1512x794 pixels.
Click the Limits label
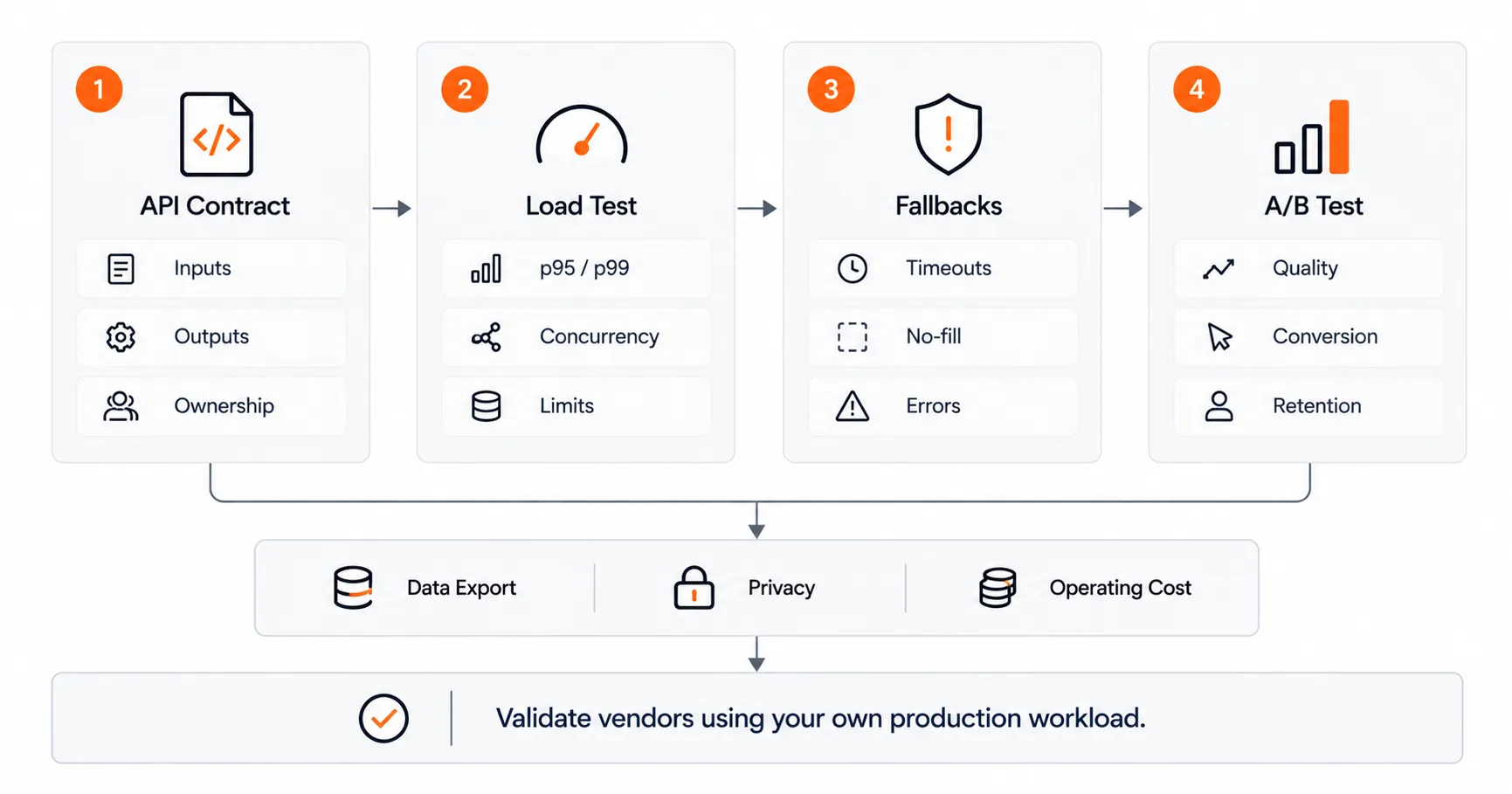pos(567,405)
